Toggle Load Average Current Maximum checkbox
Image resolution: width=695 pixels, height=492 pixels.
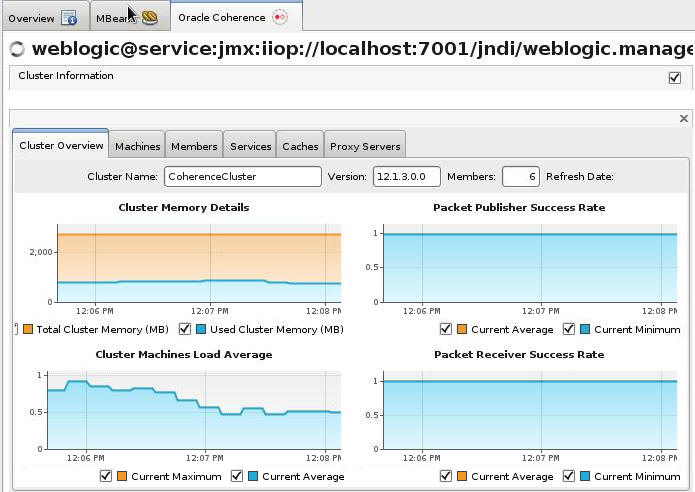point(105,476)
